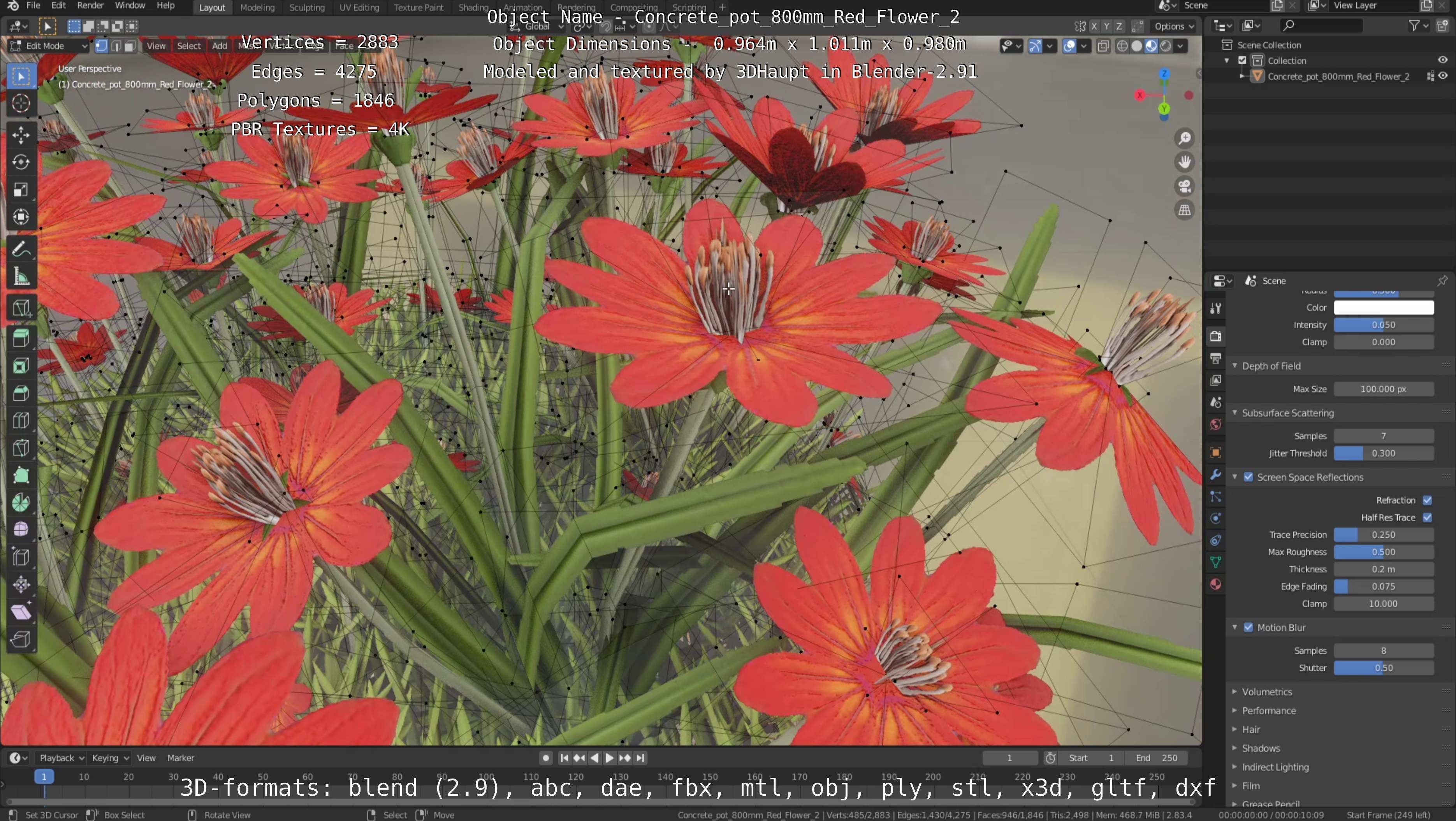Toggle Collection exclude checkbox in outliner
This screenshot has height=821, width=1456.
click(1242, 60)
